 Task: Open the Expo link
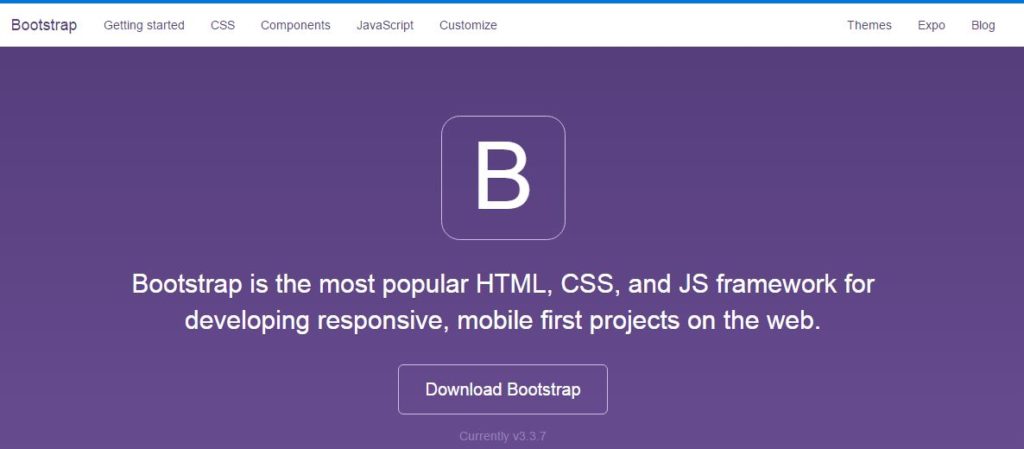tap(931, 25)
